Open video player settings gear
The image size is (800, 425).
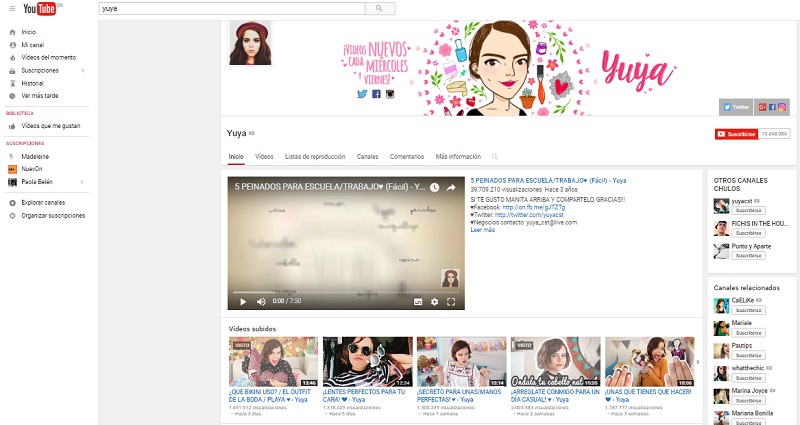pos(434,301)
